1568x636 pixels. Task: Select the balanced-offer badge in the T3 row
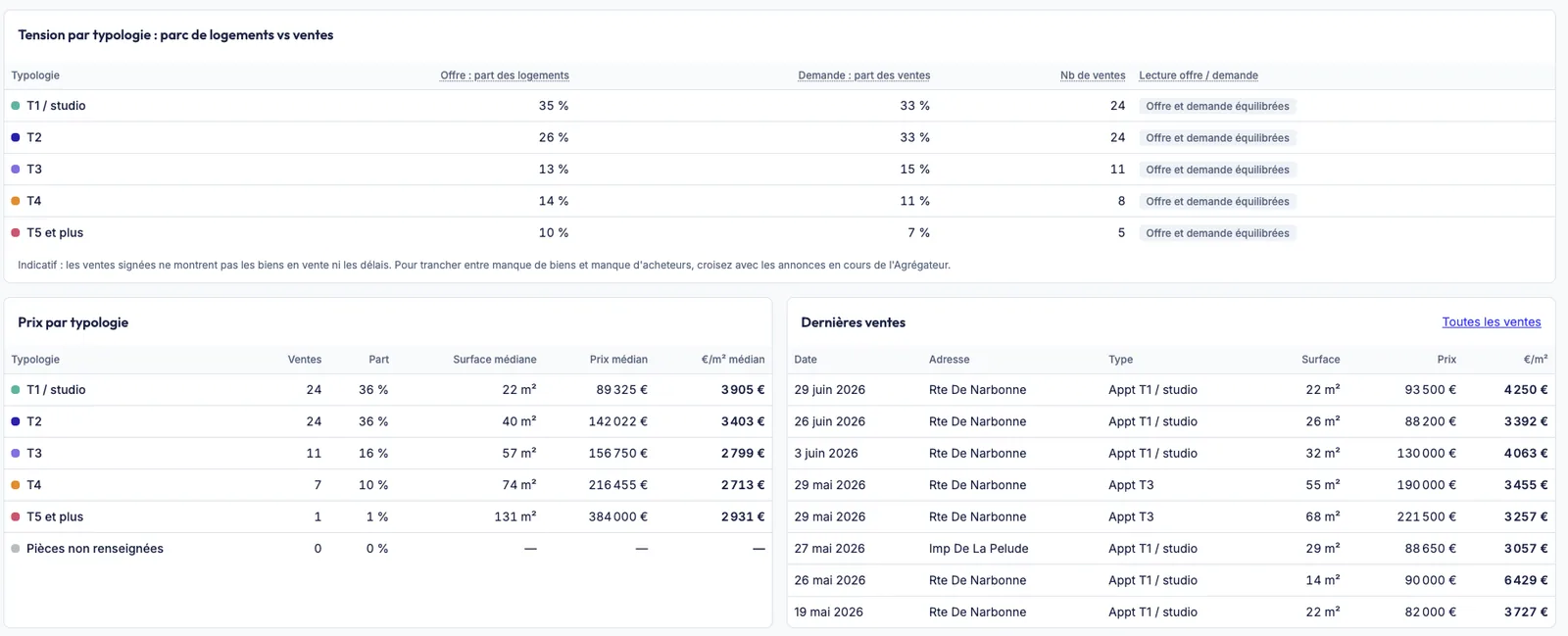(1217, 170)
